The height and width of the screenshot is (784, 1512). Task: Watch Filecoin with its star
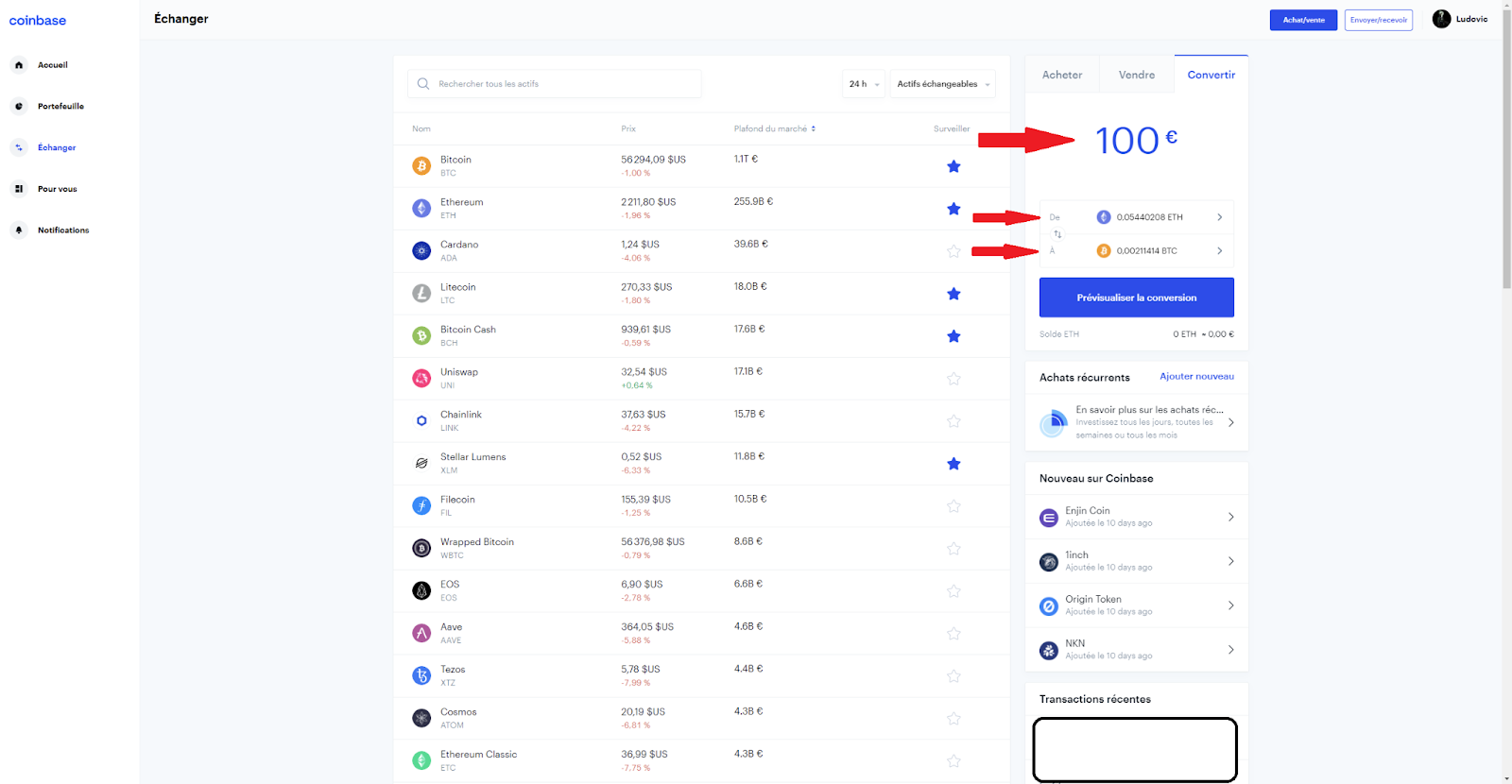point(954,506)
